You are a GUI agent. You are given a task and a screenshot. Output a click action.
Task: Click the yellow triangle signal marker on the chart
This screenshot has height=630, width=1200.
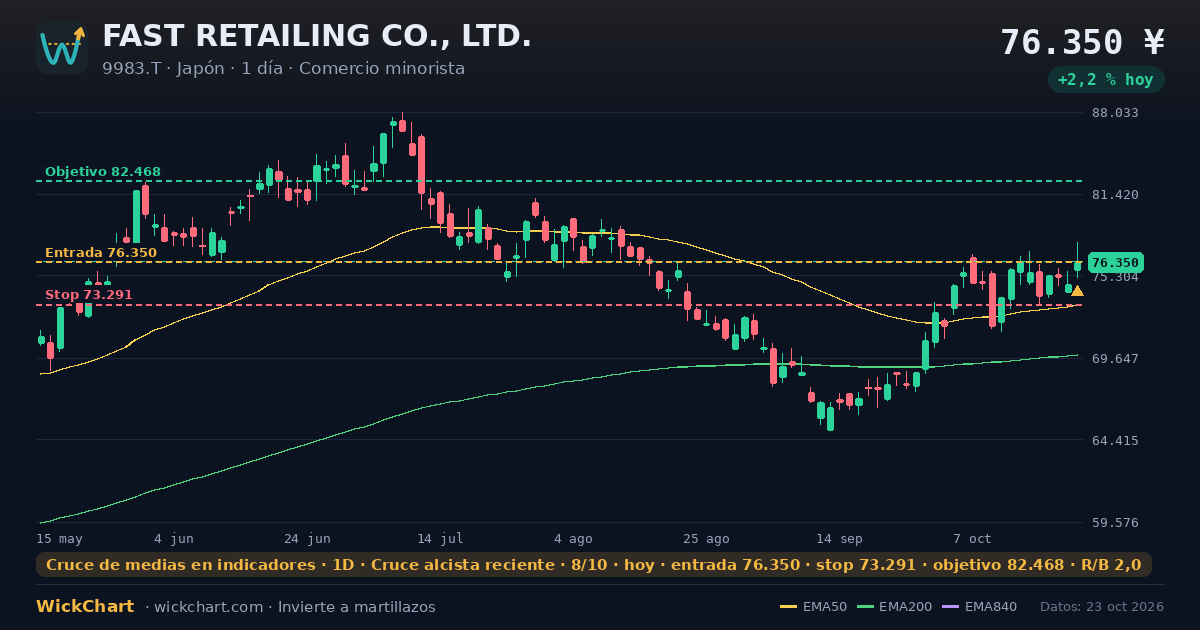1077,291
